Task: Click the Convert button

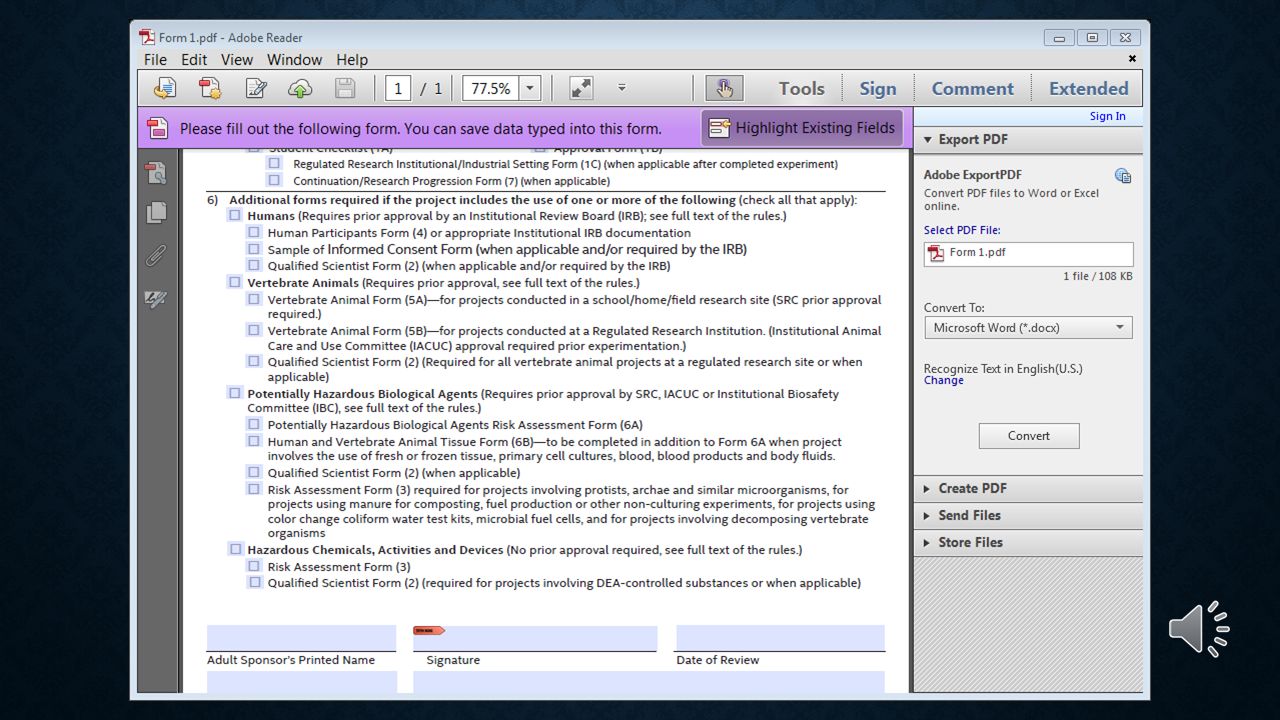Action: click(x=1029, y=436)
